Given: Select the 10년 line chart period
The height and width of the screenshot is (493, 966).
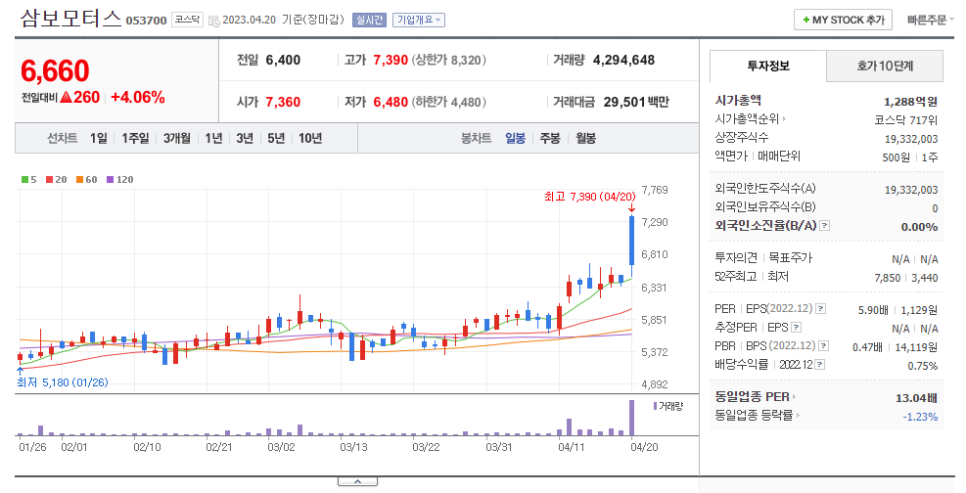Looking at the screenshot, I should [310, 138].
